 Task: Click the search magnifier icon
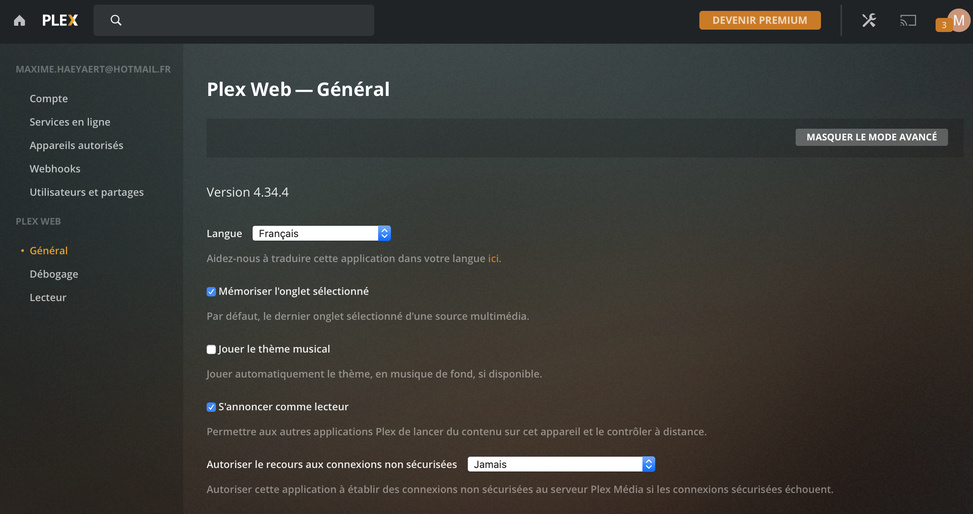tap(116, 20)
